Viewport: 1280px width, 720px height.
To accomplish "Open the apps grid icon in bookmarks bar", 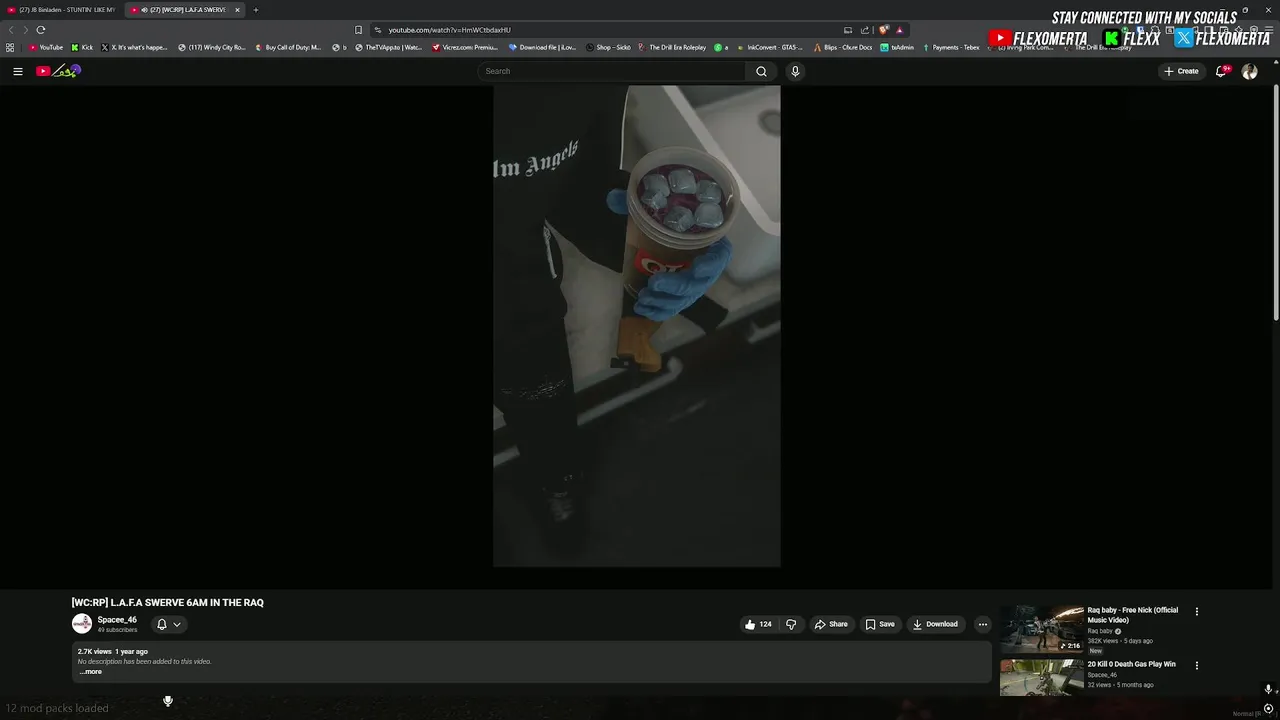I will pos(10,47).
